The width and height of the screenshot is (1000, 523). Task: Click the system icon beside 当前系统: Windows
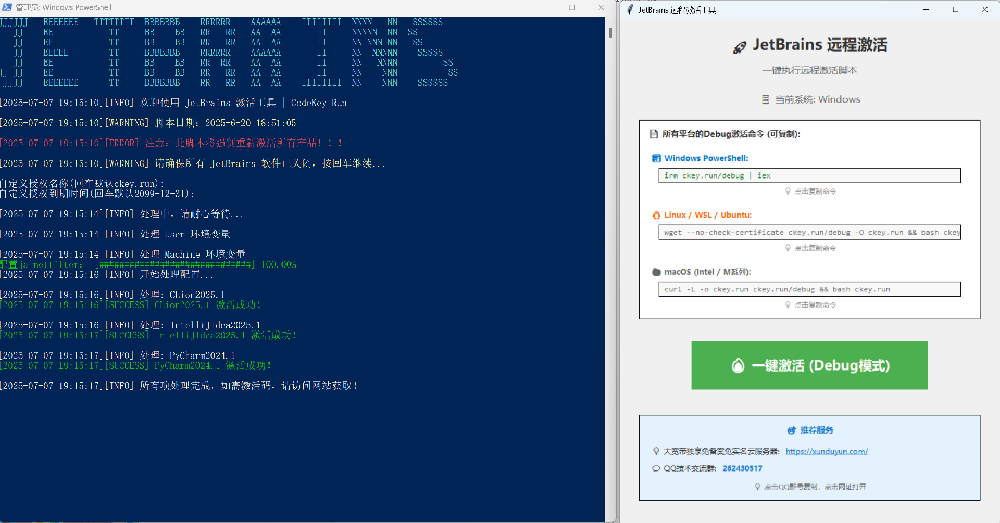765,99
